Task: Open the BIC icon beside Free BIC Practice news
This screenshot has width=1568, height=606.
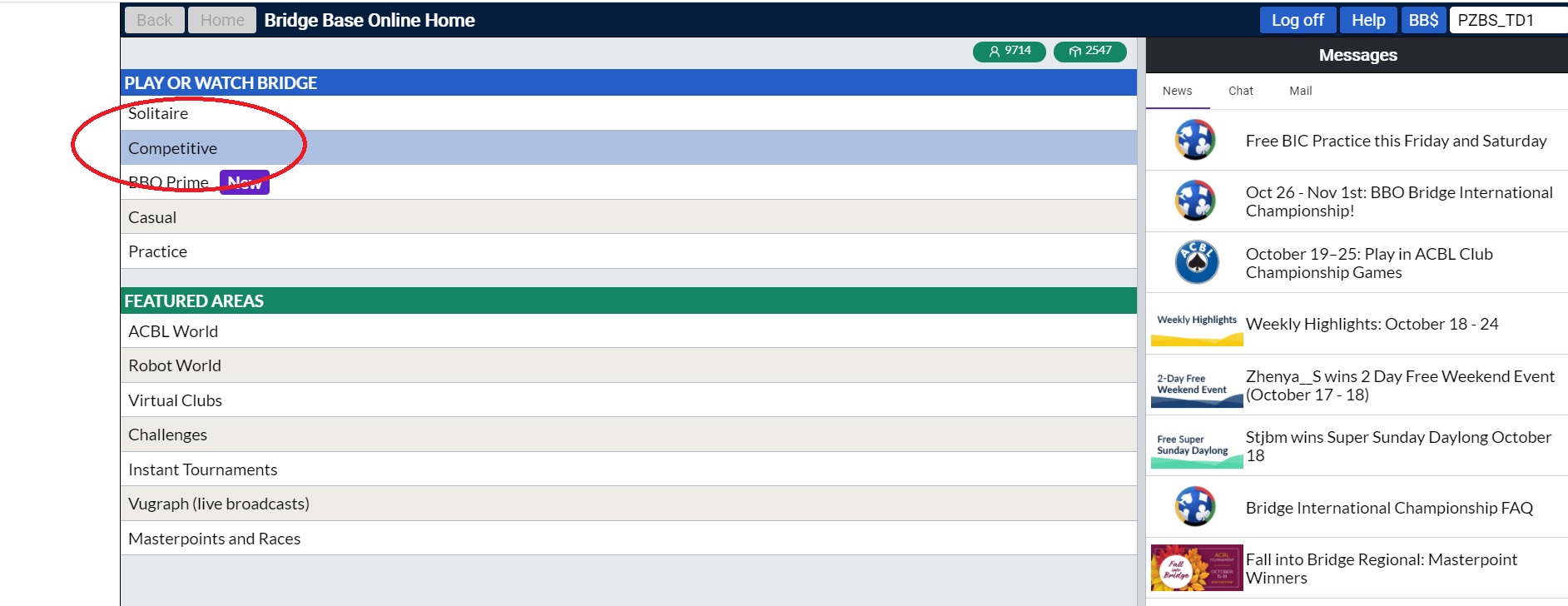Action: [x=1195, y=140]
